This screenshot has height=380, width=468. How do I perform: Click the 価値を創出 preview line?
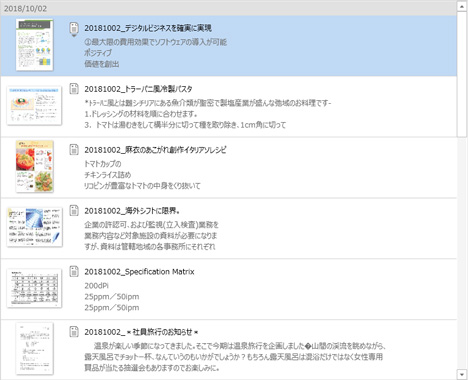click(x=102, y=64)
